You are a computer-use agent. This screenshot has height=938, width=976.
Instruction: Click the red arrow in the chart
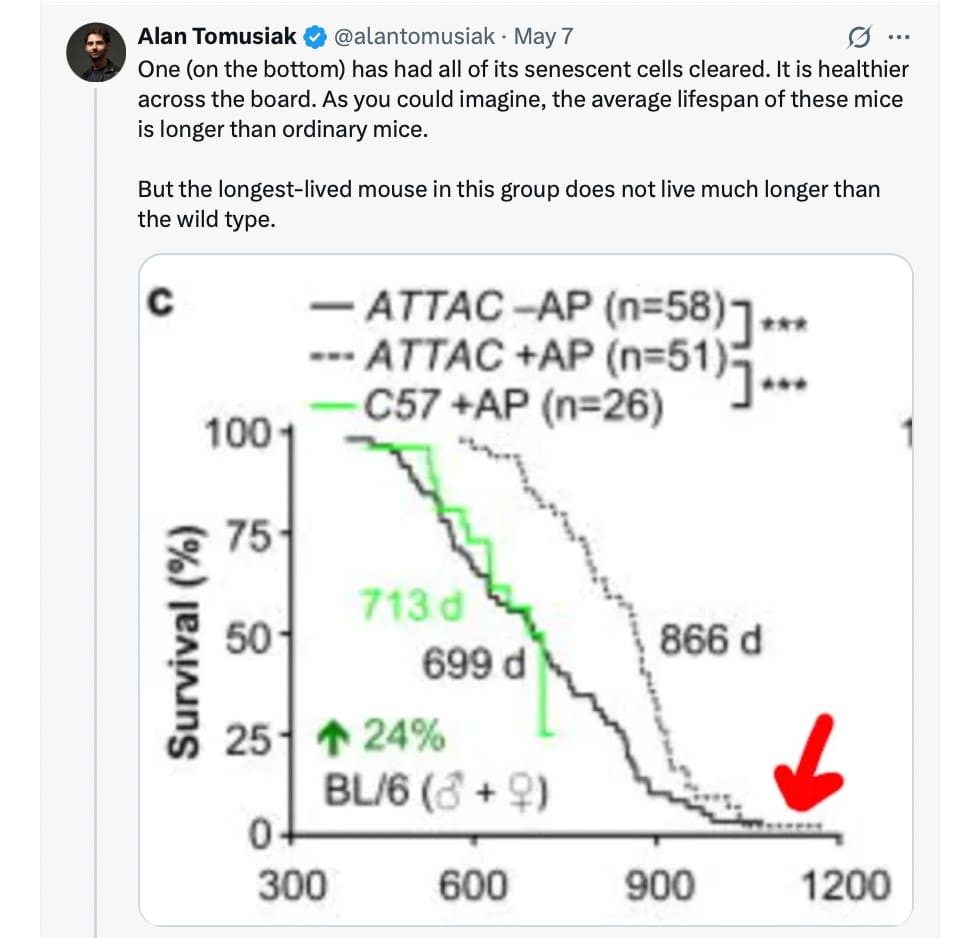[808, 763]
